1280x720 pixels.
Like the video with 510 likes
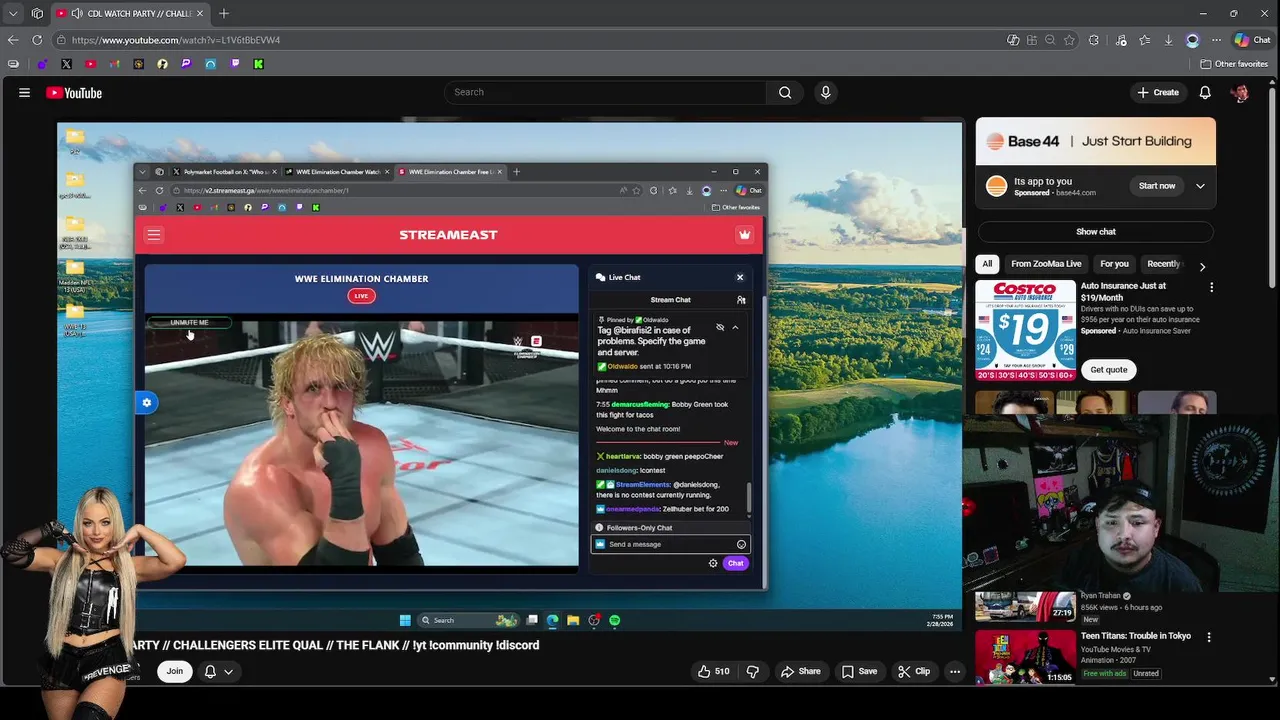tap(713, 671)
